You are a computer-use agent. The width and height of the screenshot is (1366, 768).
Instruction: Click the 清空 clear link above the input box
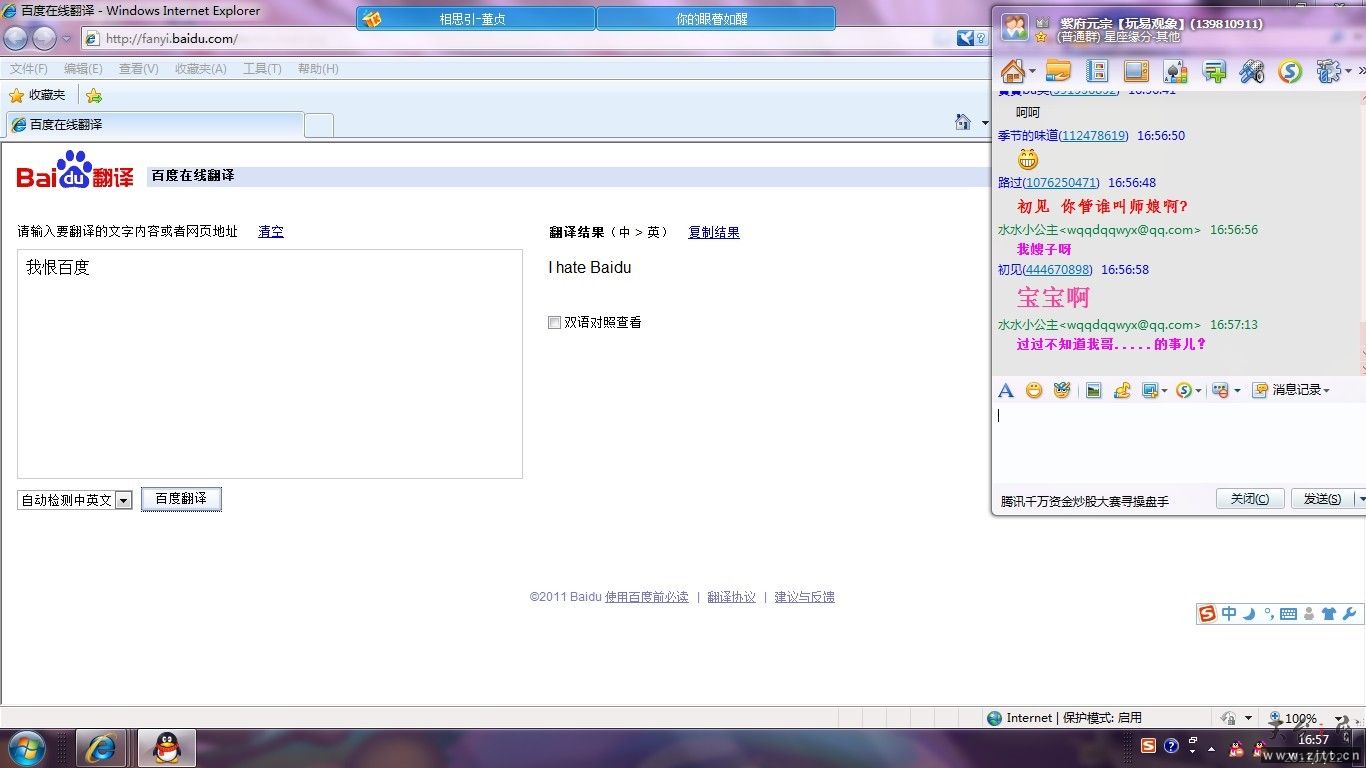coord(270,231)
